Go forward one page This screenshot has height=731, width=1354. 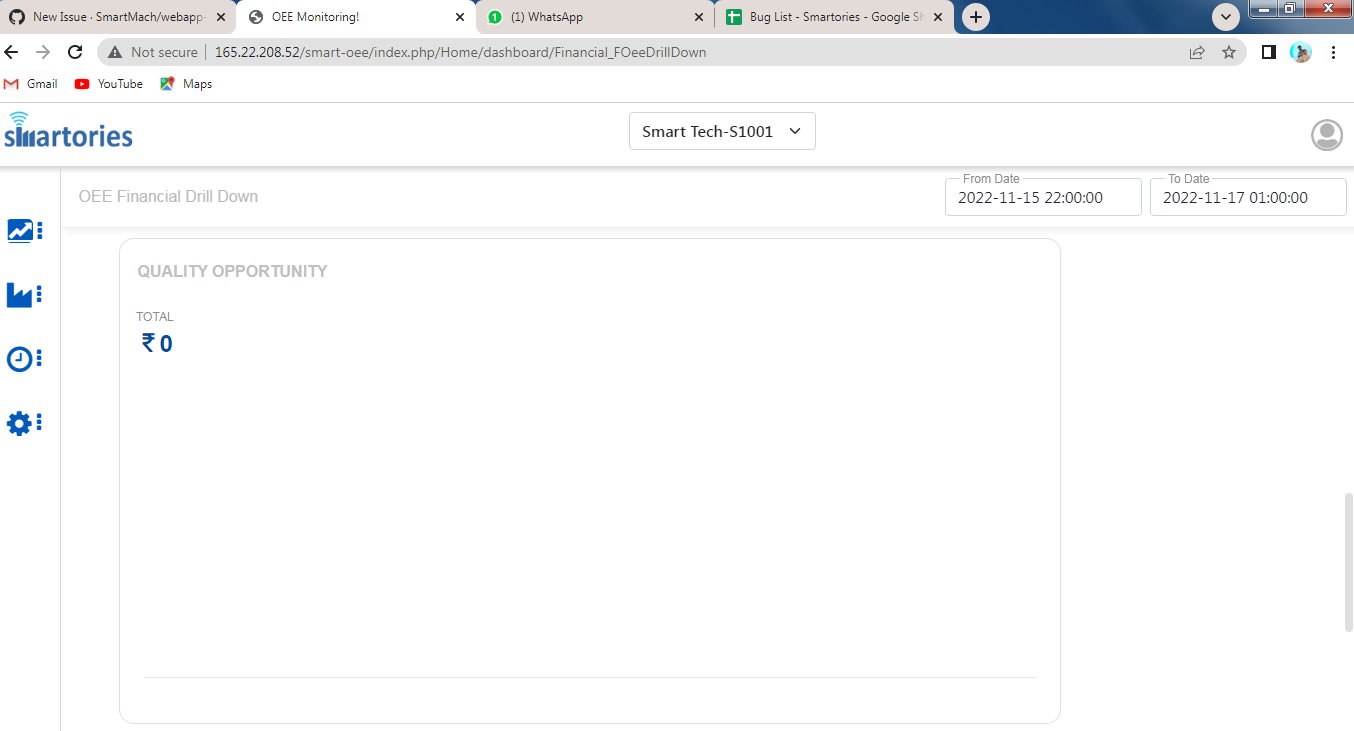click(x=43, y=52)
